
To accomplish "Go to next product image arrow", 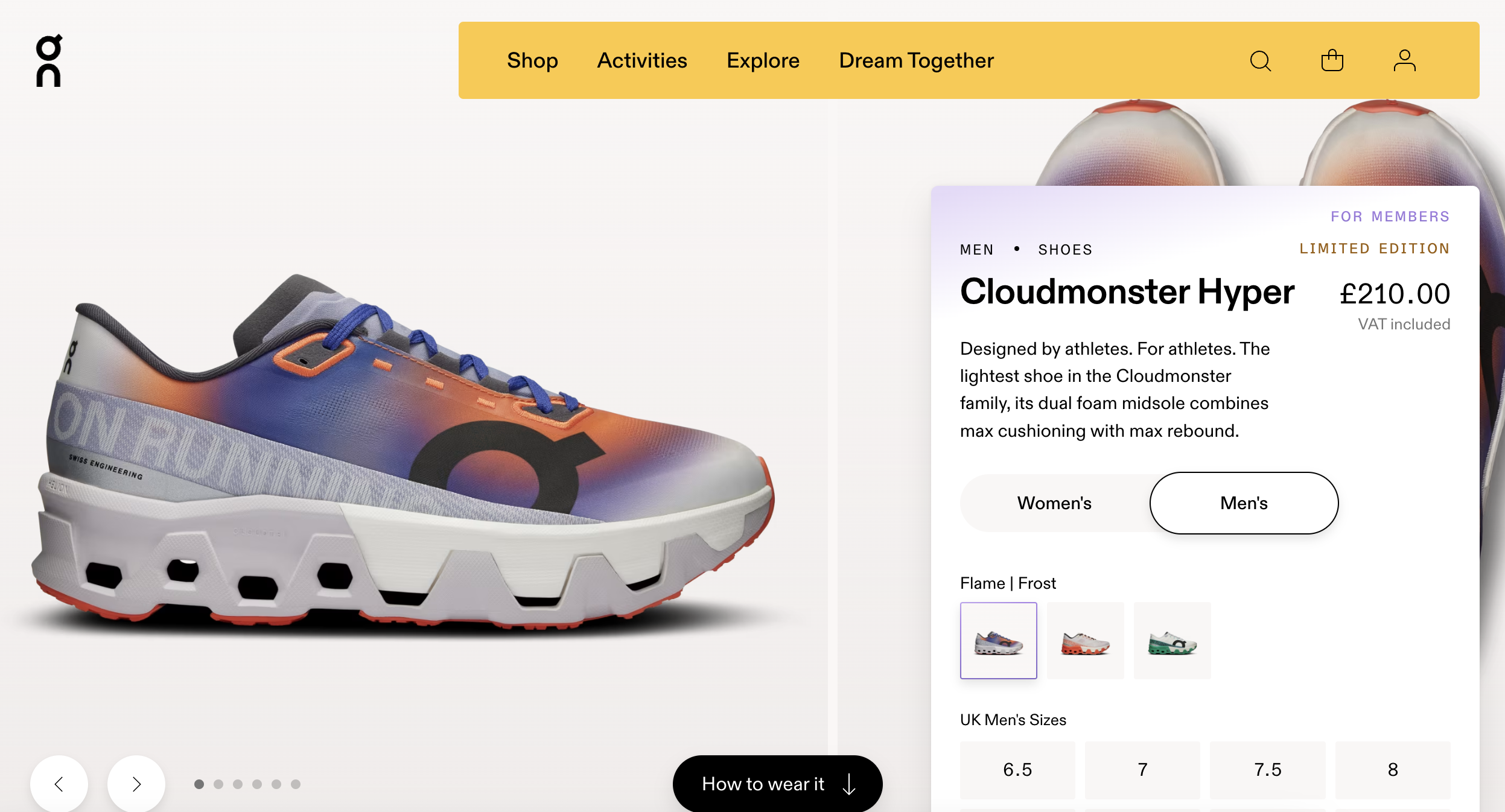I will coord(136,784).
